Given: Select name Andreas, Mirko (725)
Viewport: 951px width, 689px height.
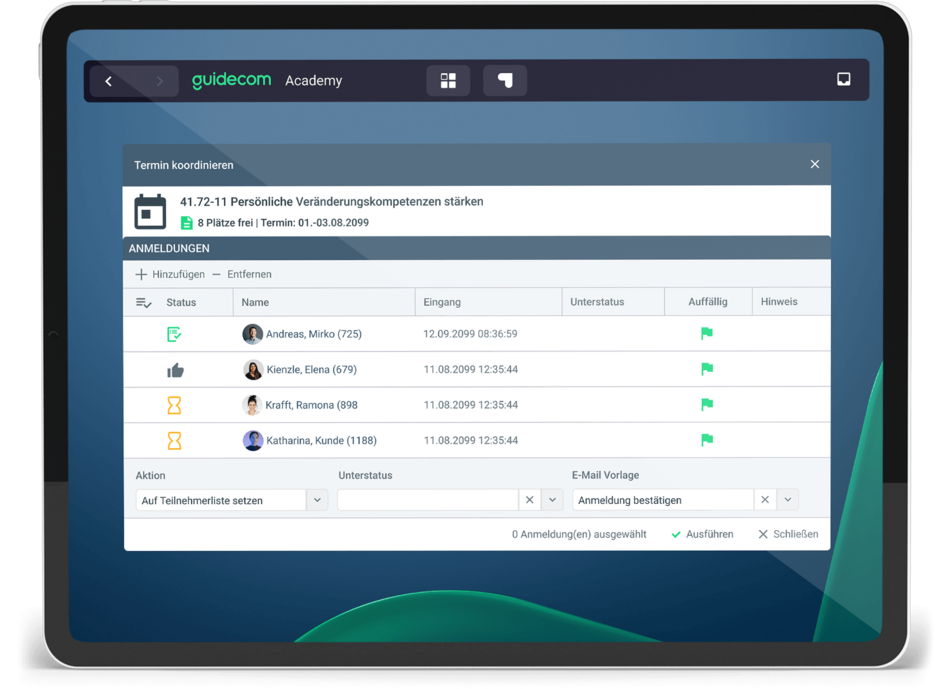Looking at the screenshot, I should tap(314, 334).
